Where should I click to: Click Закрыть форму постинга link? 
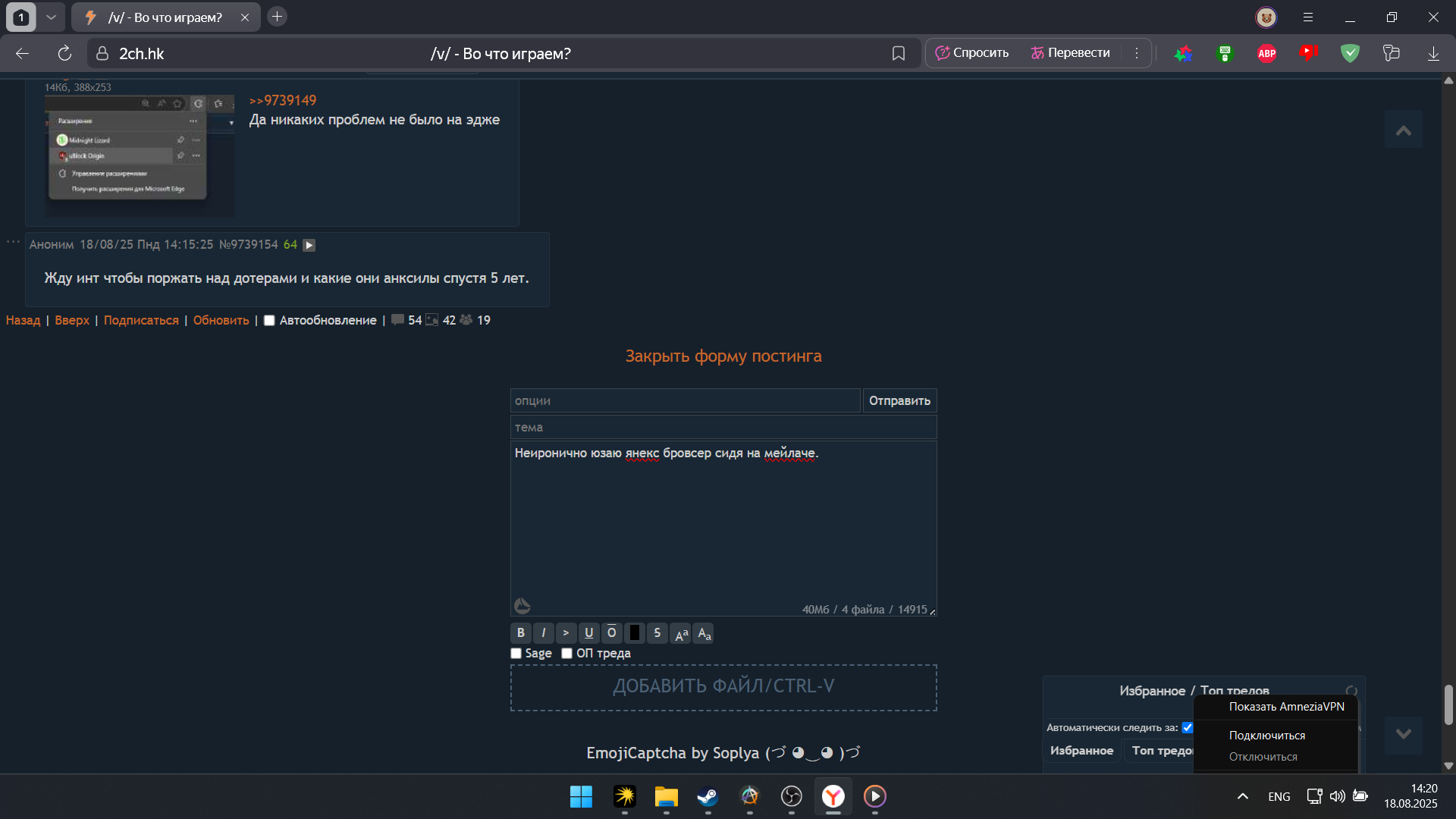723,356
